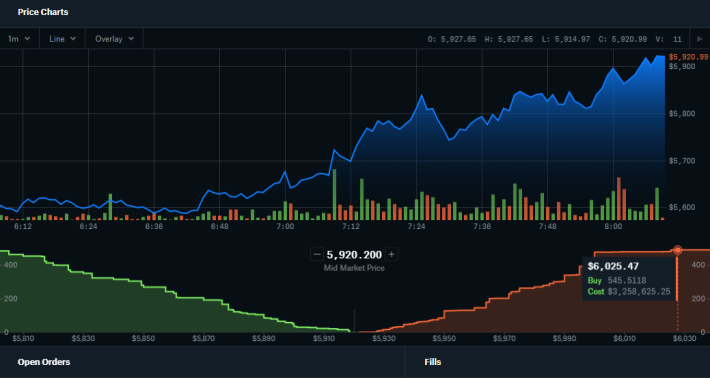
Task: Click the L: 5,914.97 low value
Action: click(566, 39)
